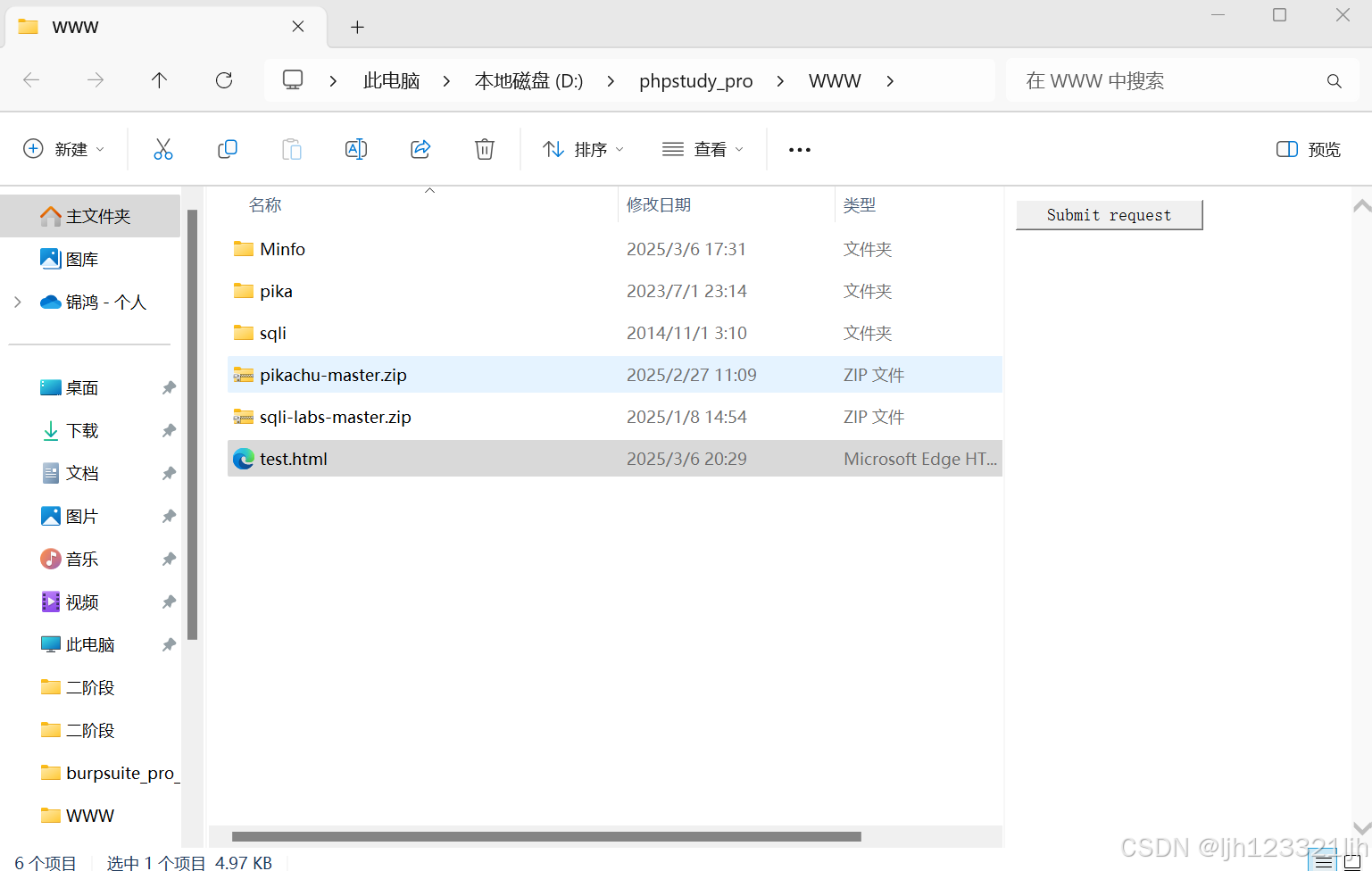Navigate to 此电脑 via breadcrumb link

(x=391, y=80)
